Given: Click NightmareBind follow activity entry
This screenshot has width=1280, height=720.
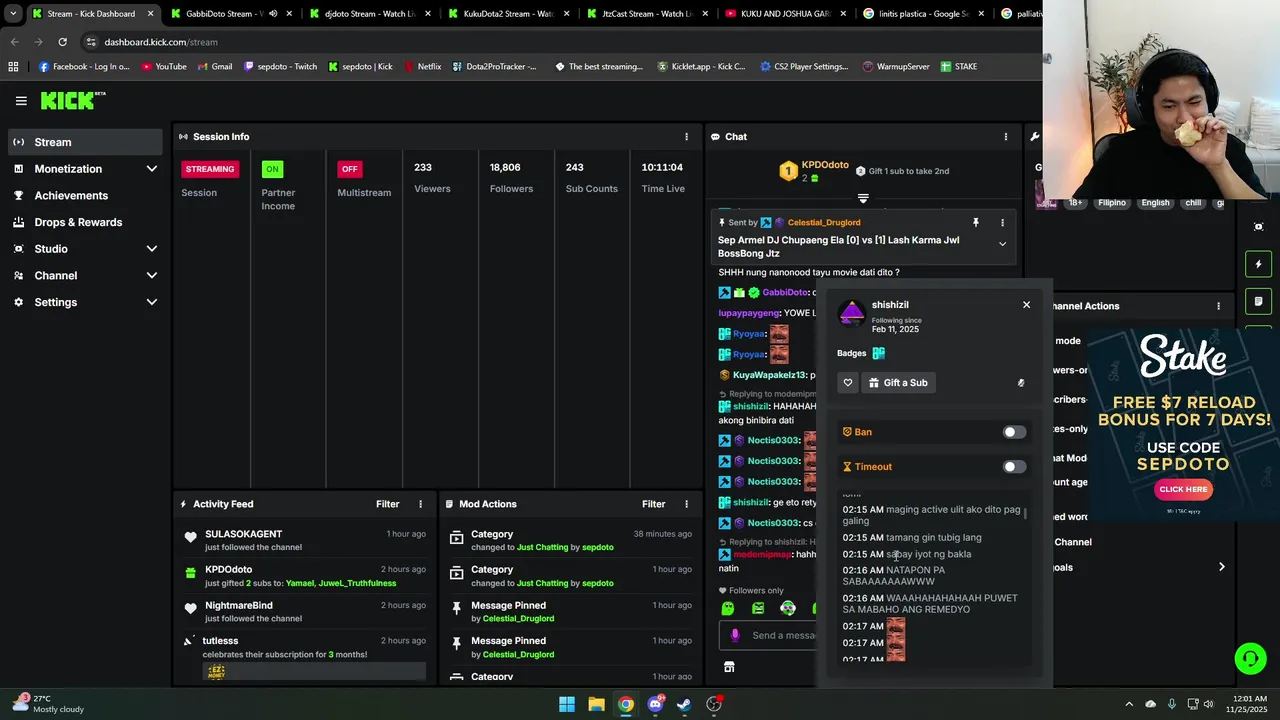Looking at the screenshot, I should point(304,611).
